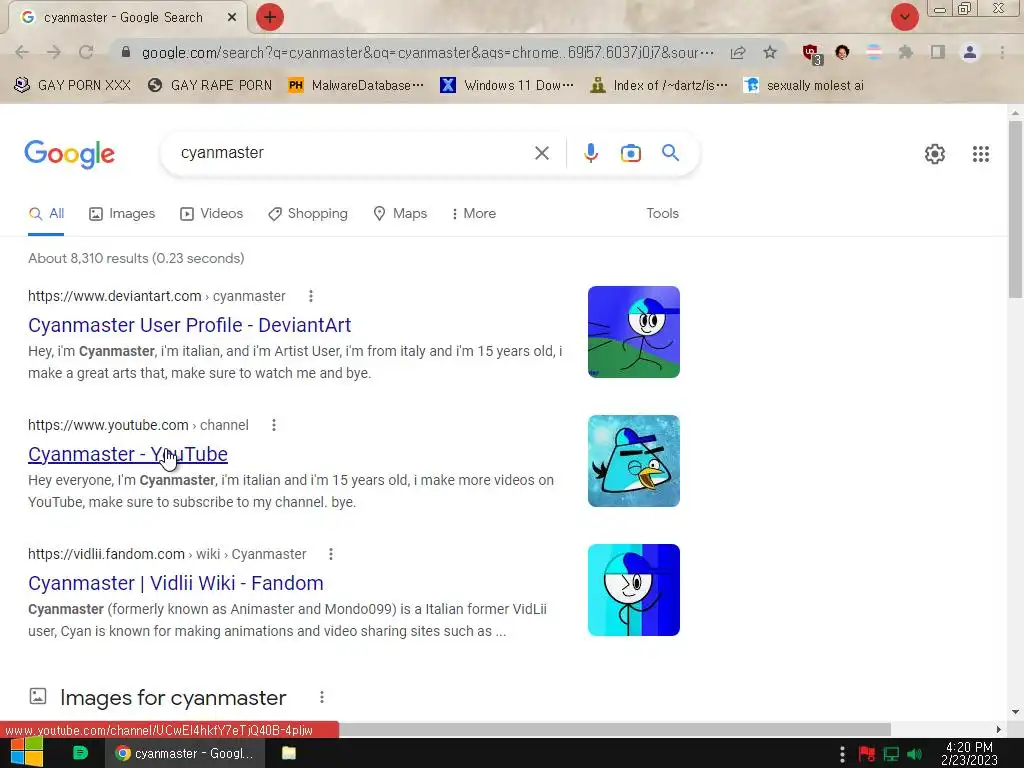This screenshot has height=768, width=1024.
Task: Reload the page with the refresh icon
Action: pyautogui.click(x=86, y=52)
